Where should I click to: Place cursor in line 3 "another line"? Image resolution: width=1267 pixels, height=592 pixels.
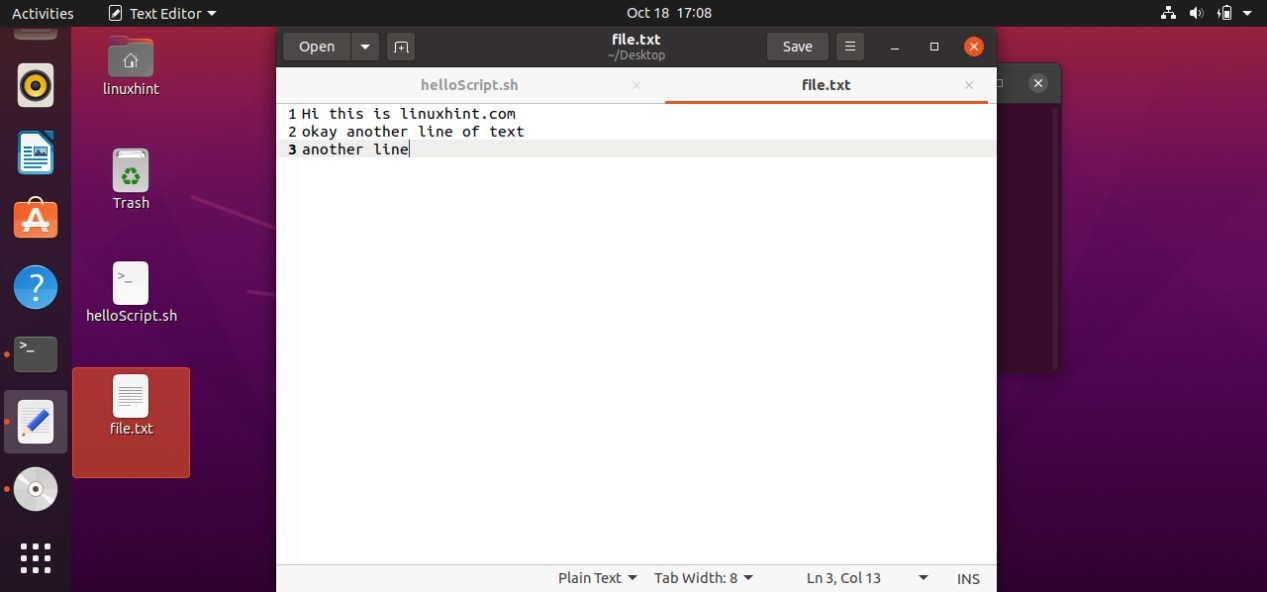coord(355,149)
